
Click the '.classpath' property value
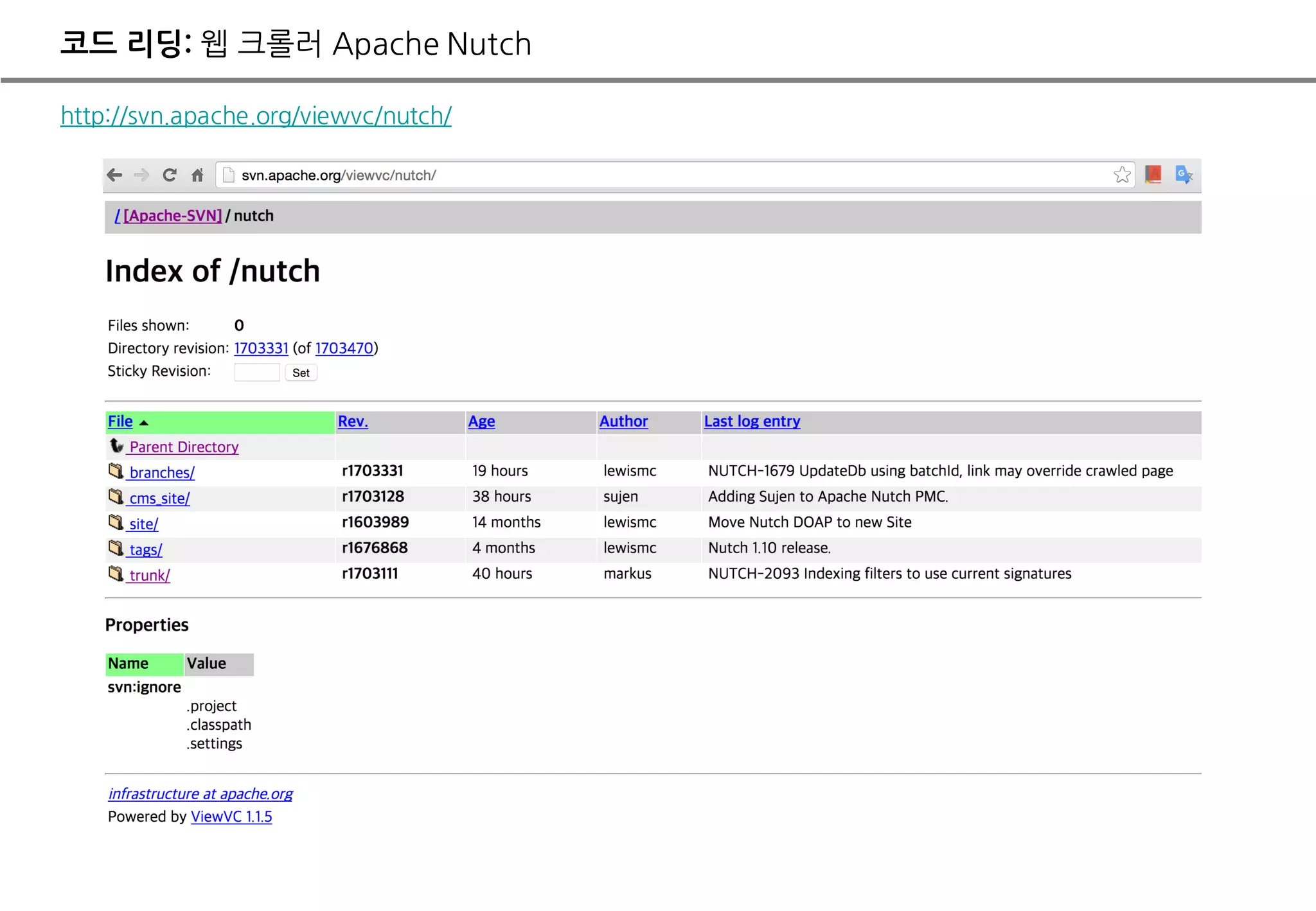pyautogui.click(x=218, y=725)
